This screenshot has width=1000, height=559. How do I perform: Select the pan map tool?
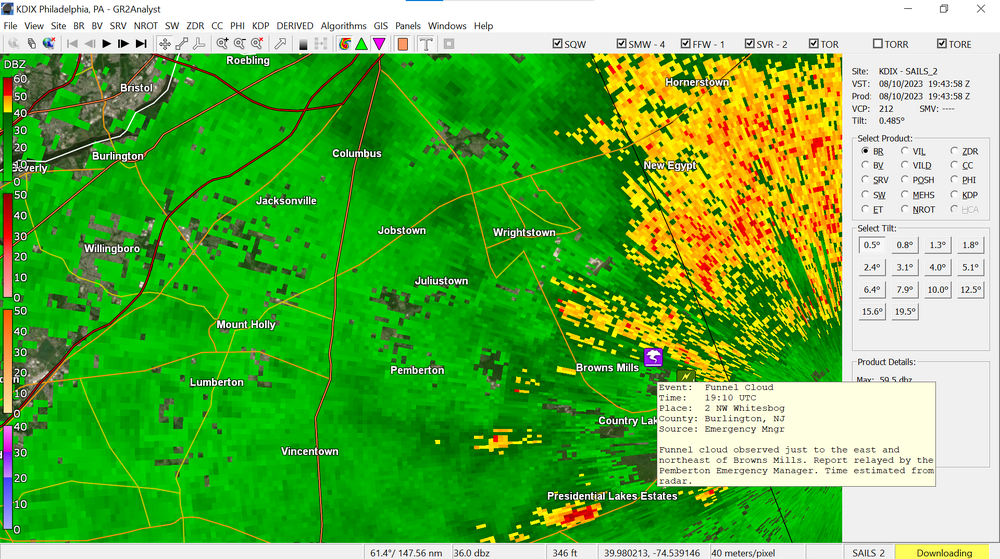click(164, 44)
